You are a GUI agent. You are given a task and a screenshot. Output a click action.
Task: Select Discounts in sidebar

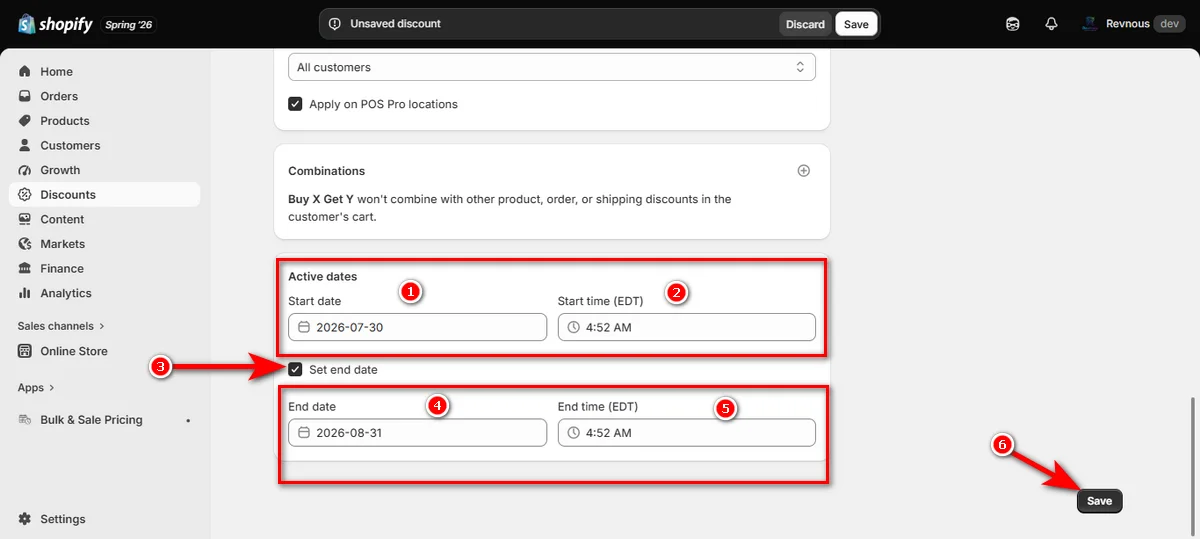tap(105, 195)
